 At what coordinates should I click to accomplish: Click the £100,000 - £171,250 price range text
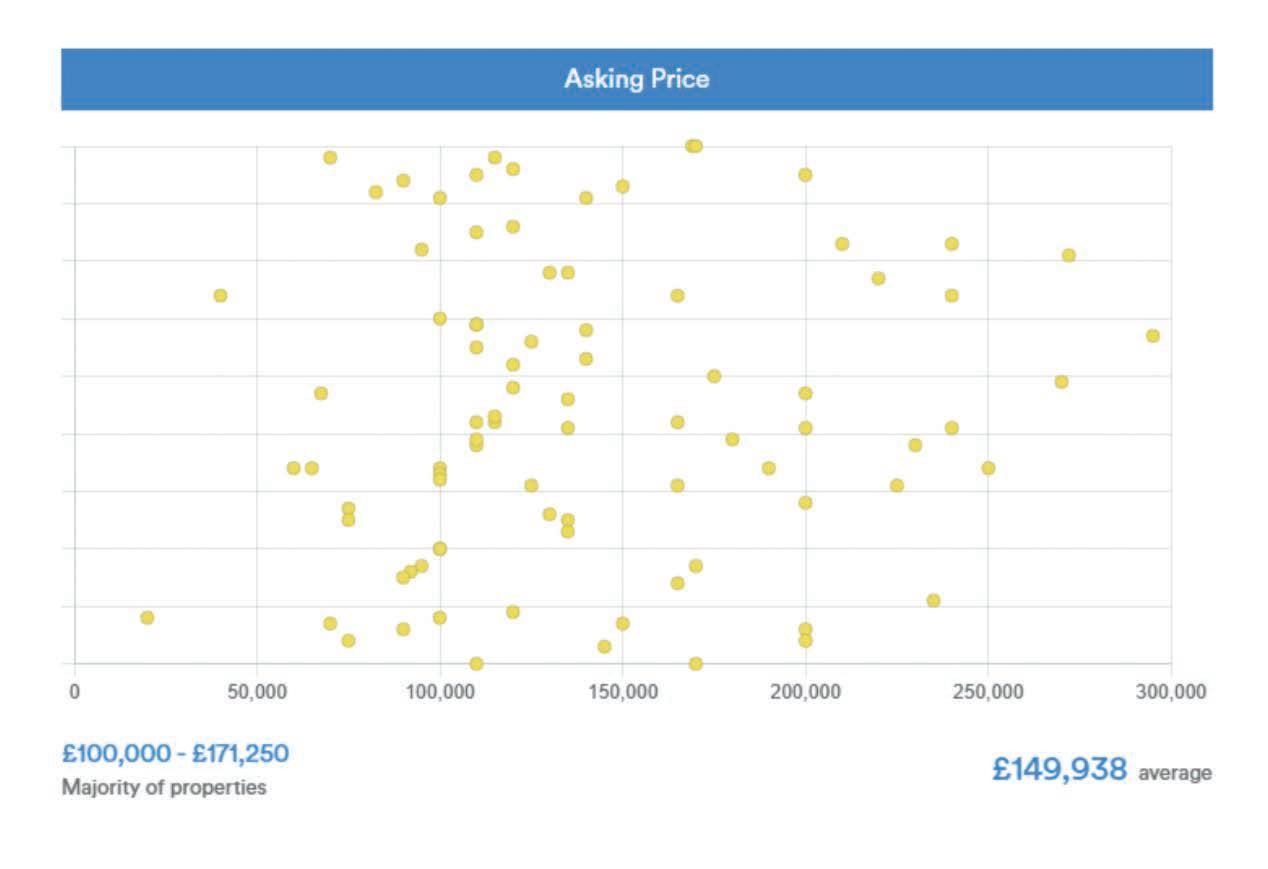pos(175,753)
